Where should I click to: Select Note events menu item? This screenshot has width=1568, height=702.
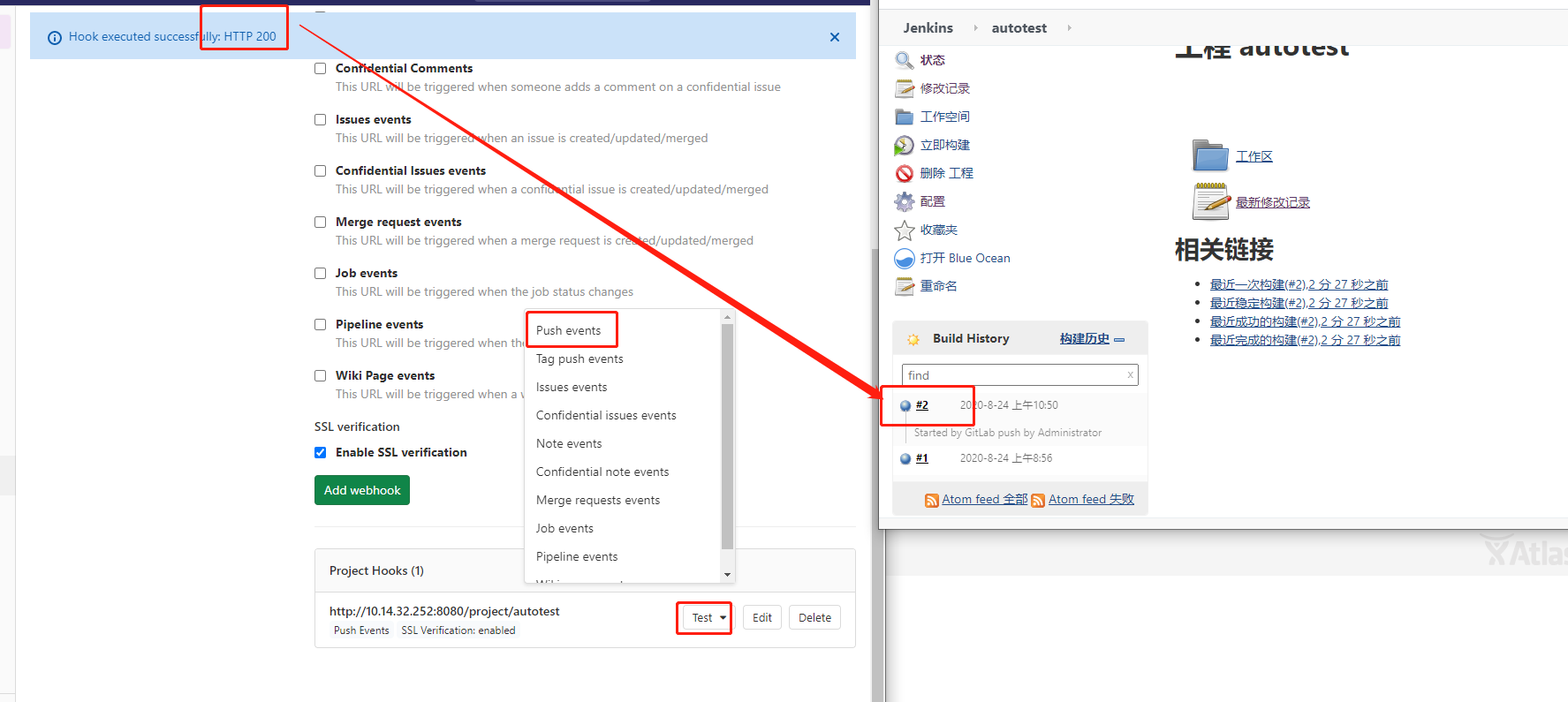coord(569,443)
